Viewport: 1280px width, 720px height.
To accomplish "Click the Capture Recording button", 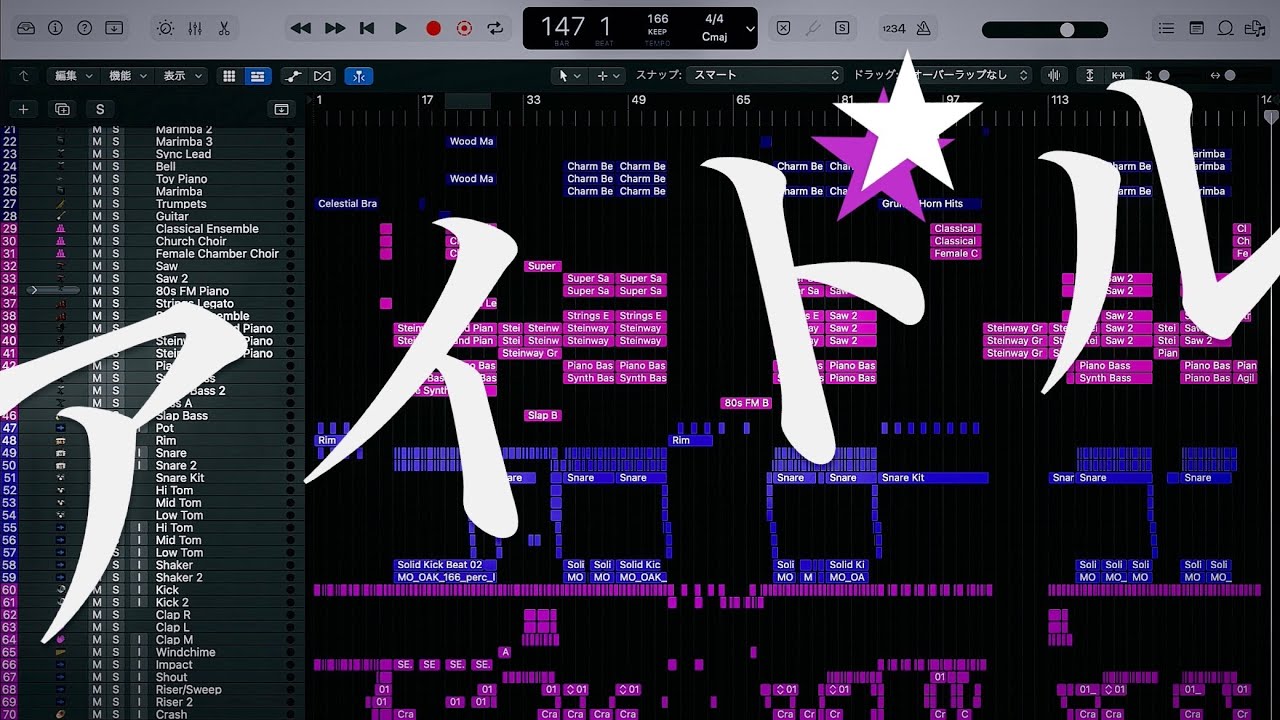I will (464, 29).
